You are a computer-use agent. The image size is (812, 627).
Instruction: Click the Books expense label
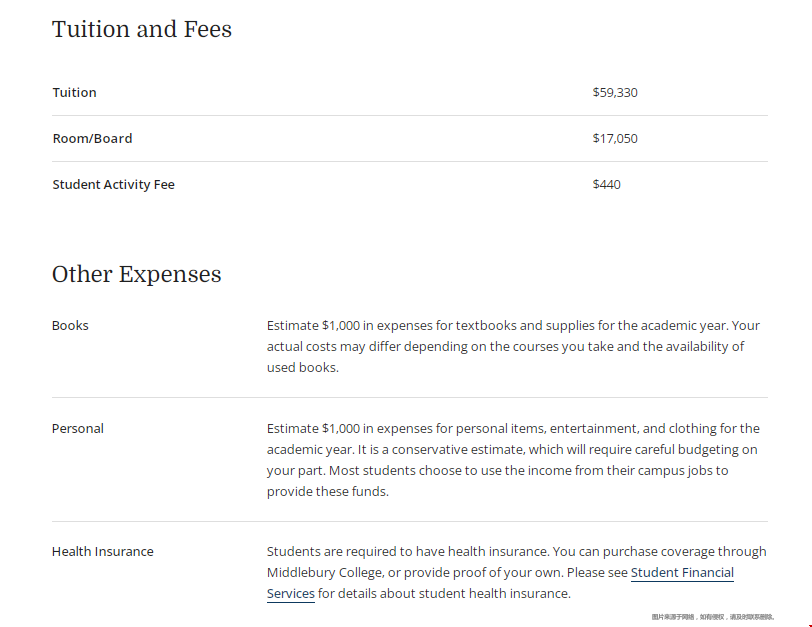tap(70, 326)
